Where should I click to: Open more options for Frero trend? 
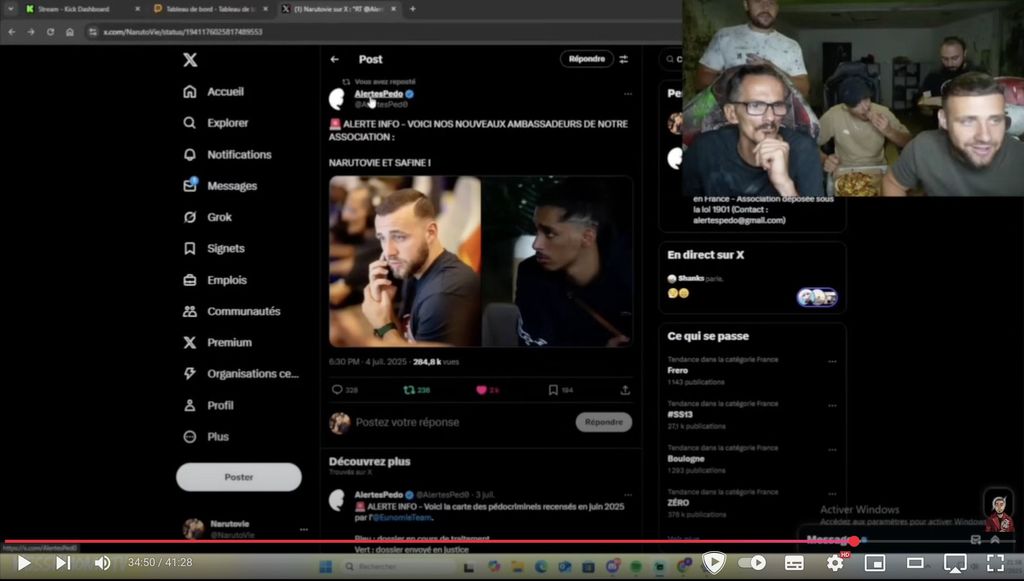click(832, 361)
